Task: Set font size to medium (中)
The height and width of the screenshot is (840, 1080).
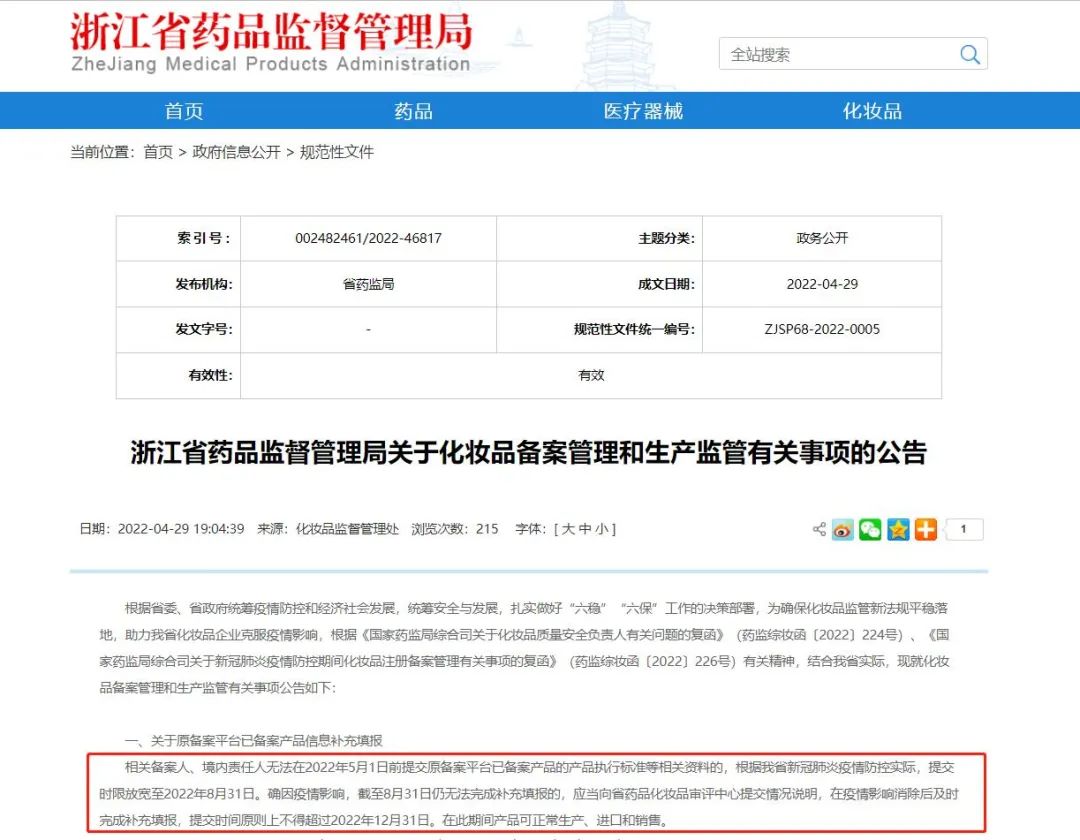Action: [x=586, y=529]
